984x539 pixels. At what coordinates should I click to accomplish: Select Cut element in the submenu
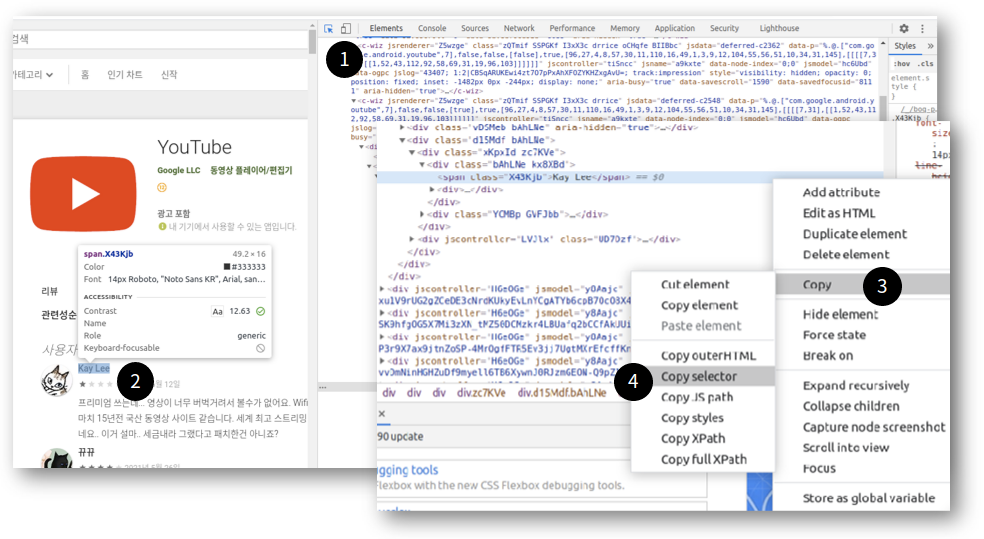[695, 285]
